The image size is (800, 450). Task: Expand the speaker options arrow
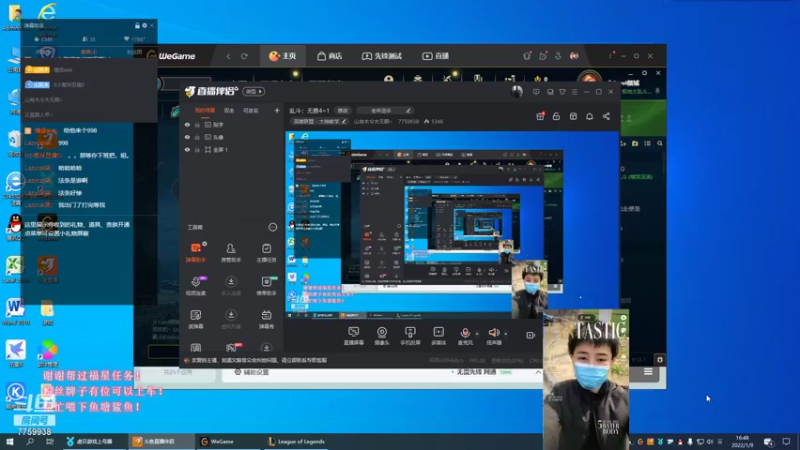pyautogui.click(x=506, y=334)
